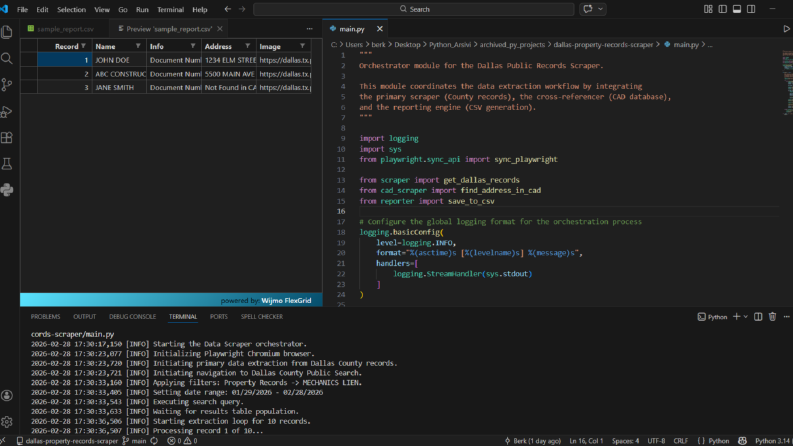Toggle Secondary Side Bar visibility
The height and width of the screenshot is (446, 793).
coord(751,9)
